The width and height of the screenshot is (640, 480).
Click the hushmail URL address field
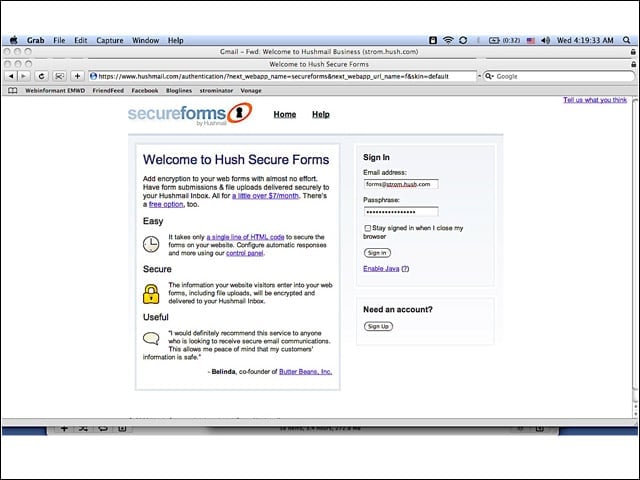tap(282, 76)
